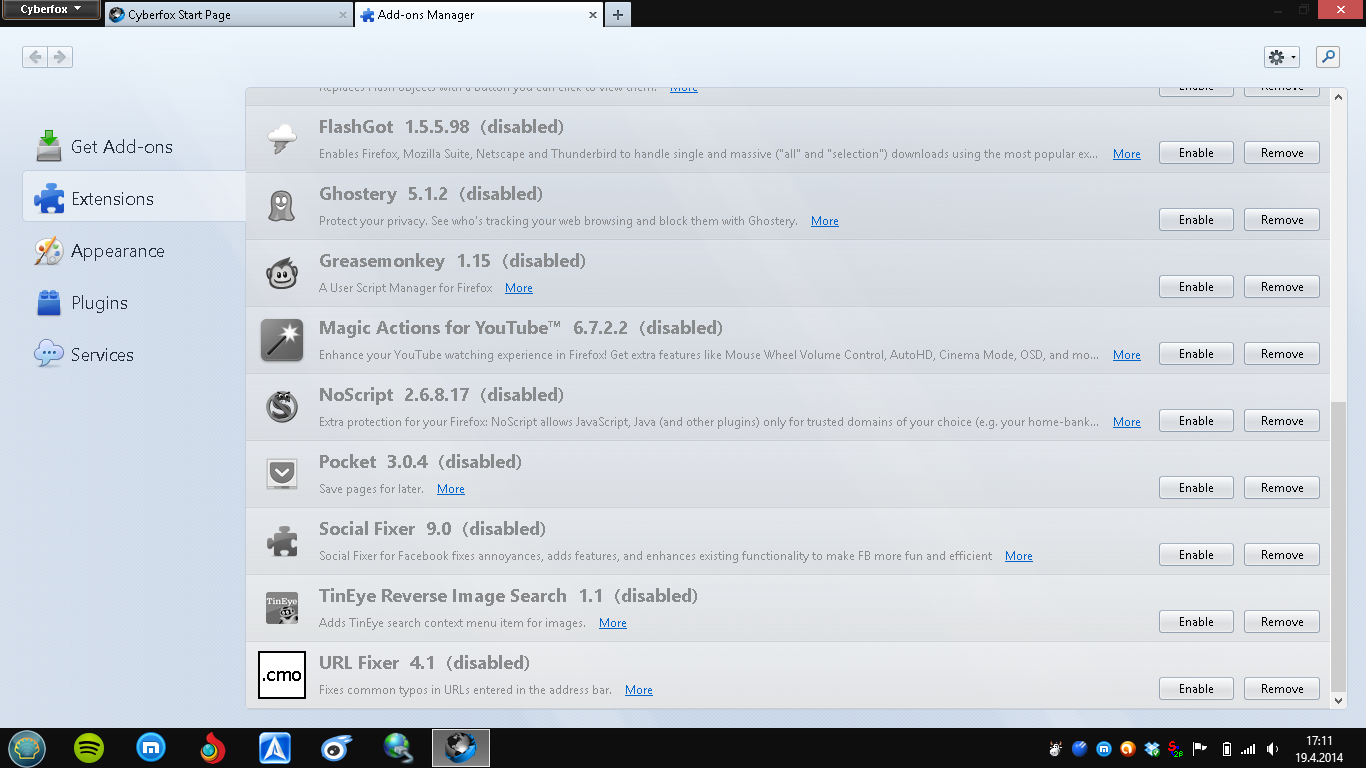1366x768 pixels.
Task: Enable the Greasemonkey extension
Action: [1196, 287]
